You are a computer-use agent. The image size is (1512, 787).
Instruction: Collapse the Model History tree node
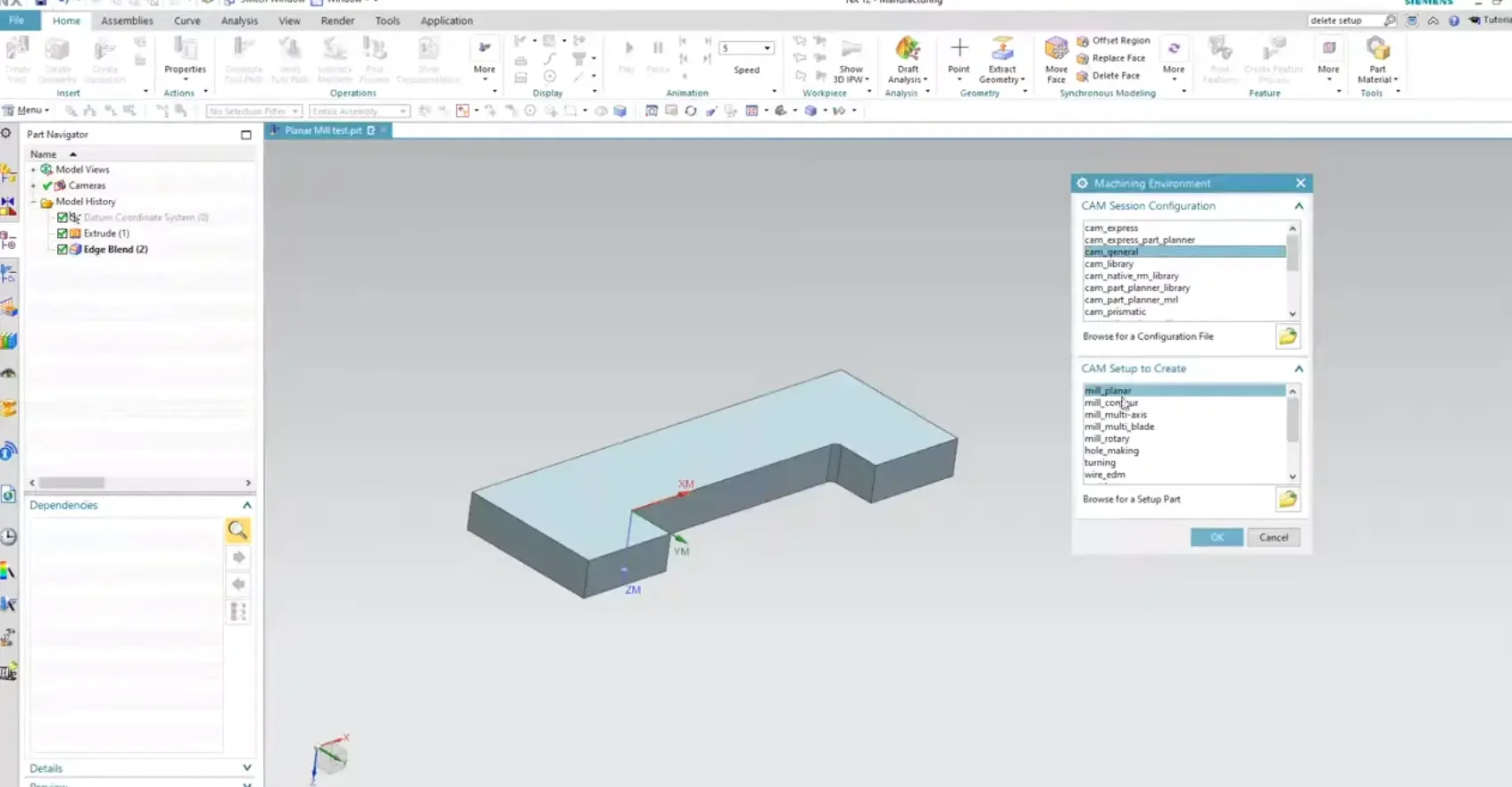tap(34, 202)
